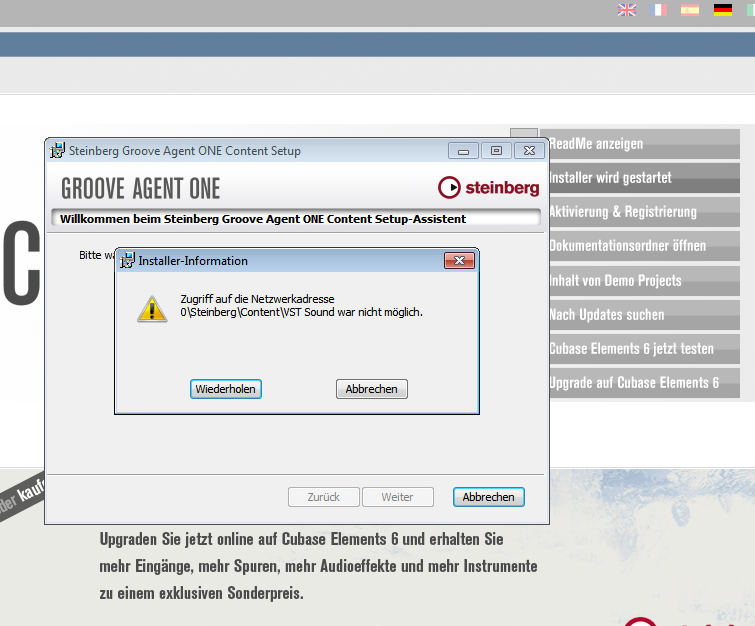This screenshot has width=755, height=626.
Task: Click the disabled Zurück button
Action: tap(324, 497)
